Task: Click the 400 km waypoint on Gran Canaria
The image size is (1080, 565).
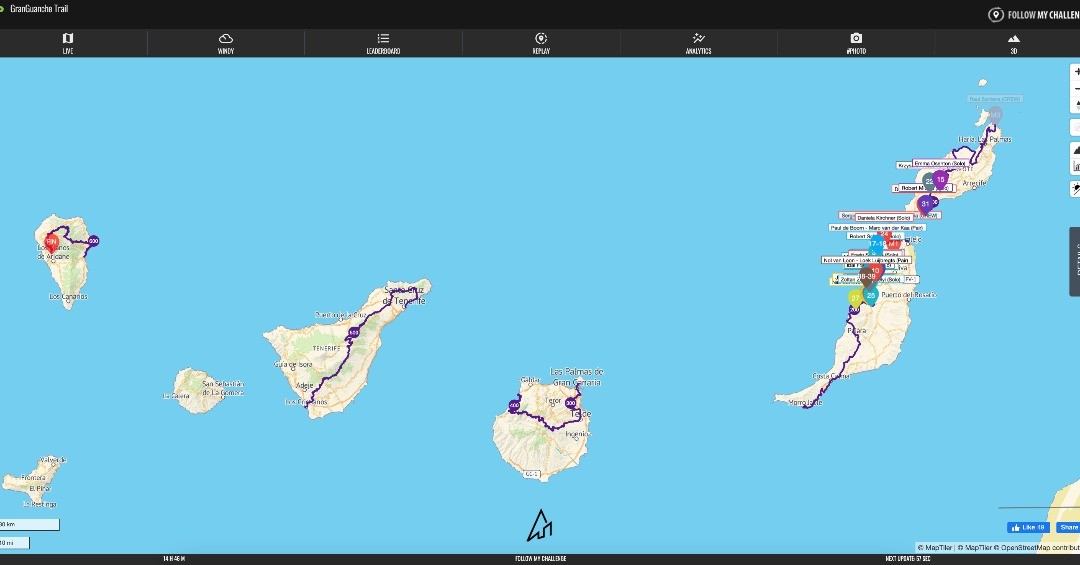Action: [514, 406]
